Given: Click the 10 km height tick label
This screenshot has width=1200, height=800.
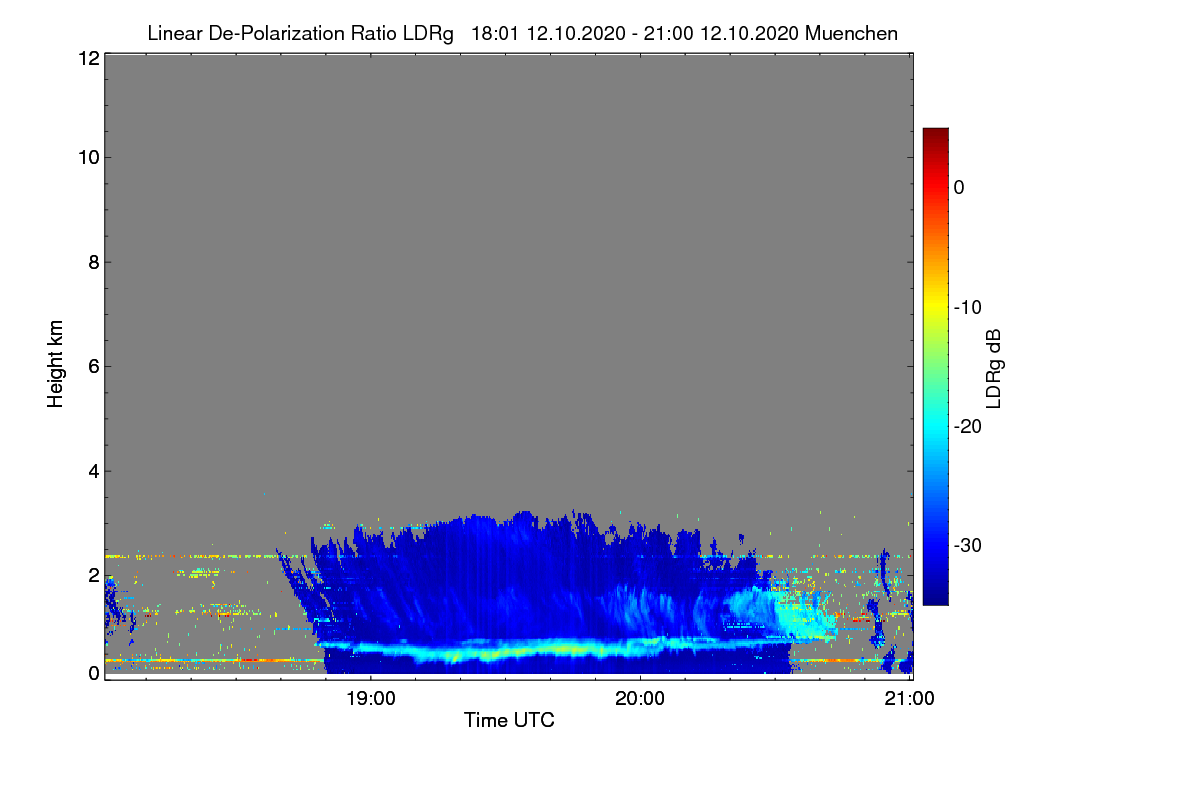Looking at the screenshot, I should pos(88,157).
